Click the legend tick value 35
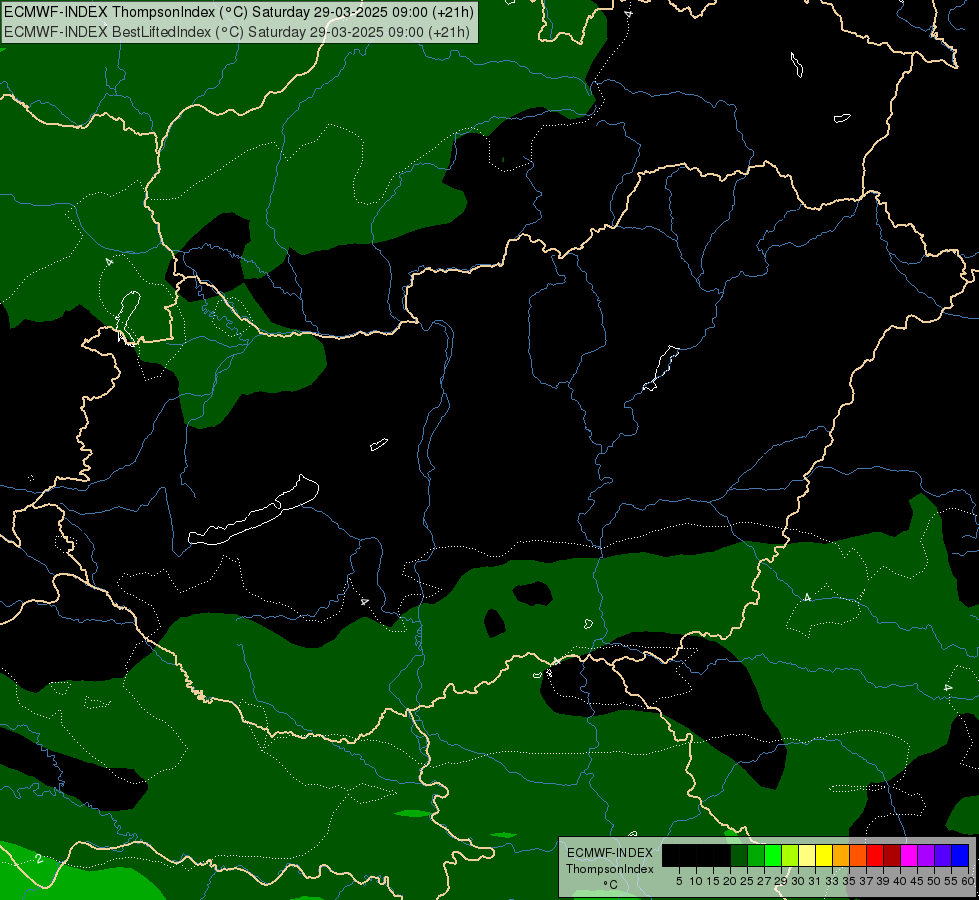Image resolution: width=979 pixels, height=900 pixels. (x=849, y=881)
